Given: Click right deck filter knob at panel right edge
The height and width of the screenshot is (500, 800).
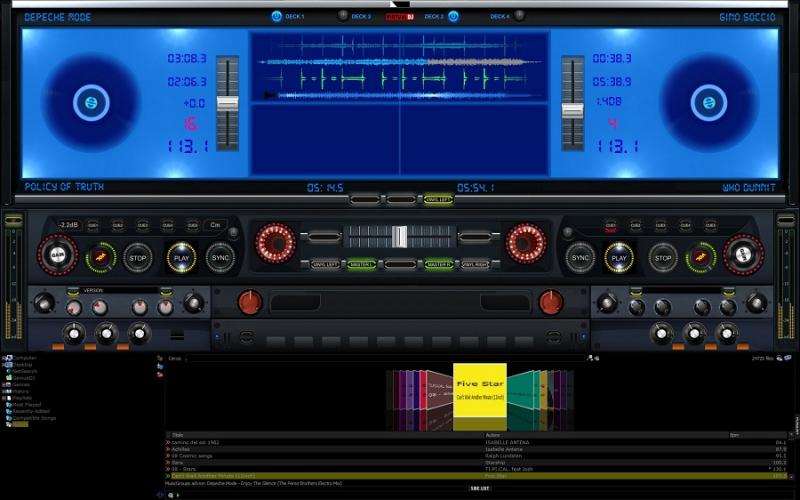Looking at the screenshot, I should coord(757,303).
